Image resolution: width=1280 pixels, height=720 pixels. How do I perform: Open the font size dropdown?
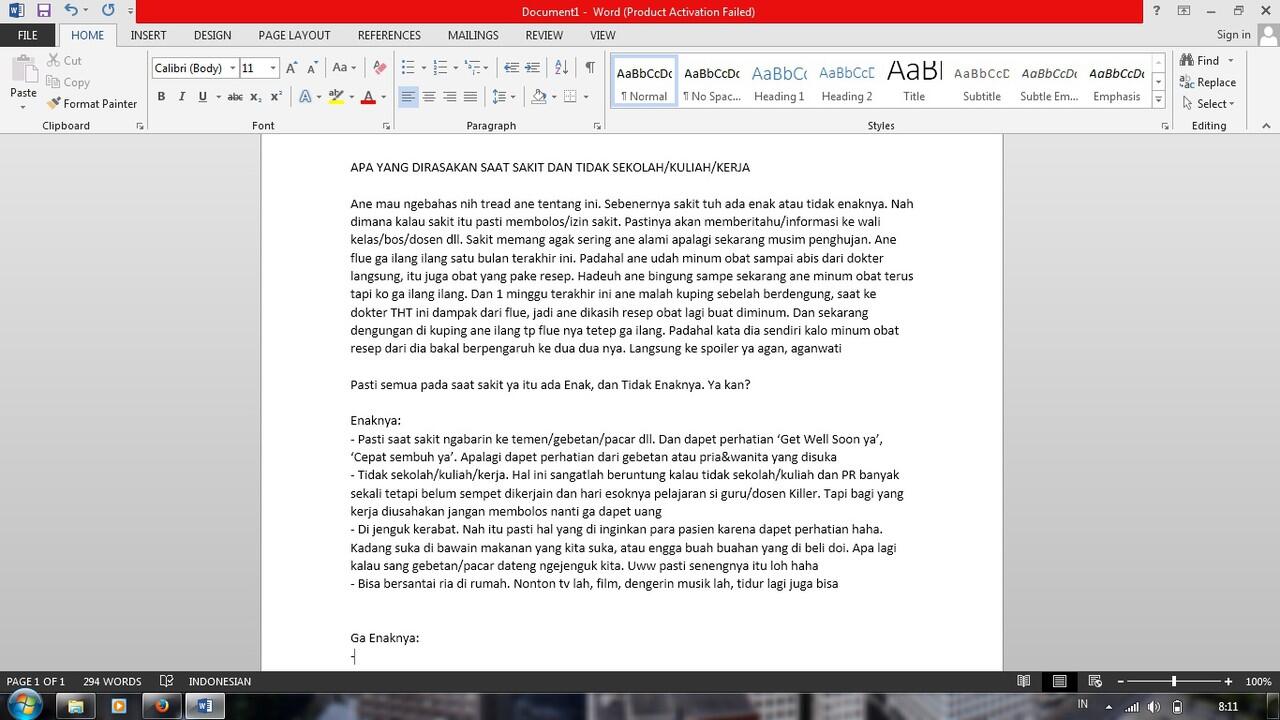pyautogui.click(x=274, y=68)
